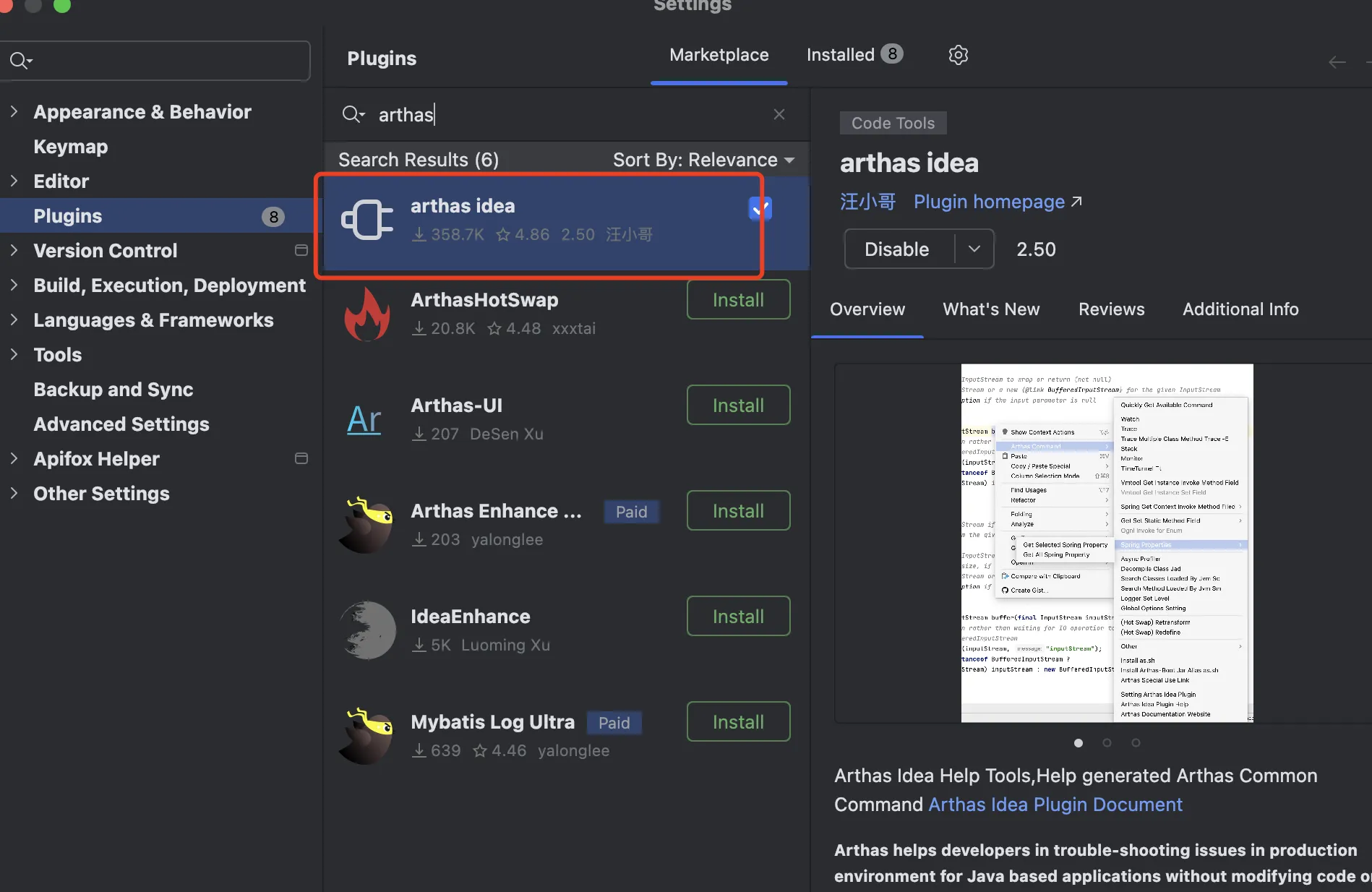Install the IdeaEnhance plugin

[738, 616]
